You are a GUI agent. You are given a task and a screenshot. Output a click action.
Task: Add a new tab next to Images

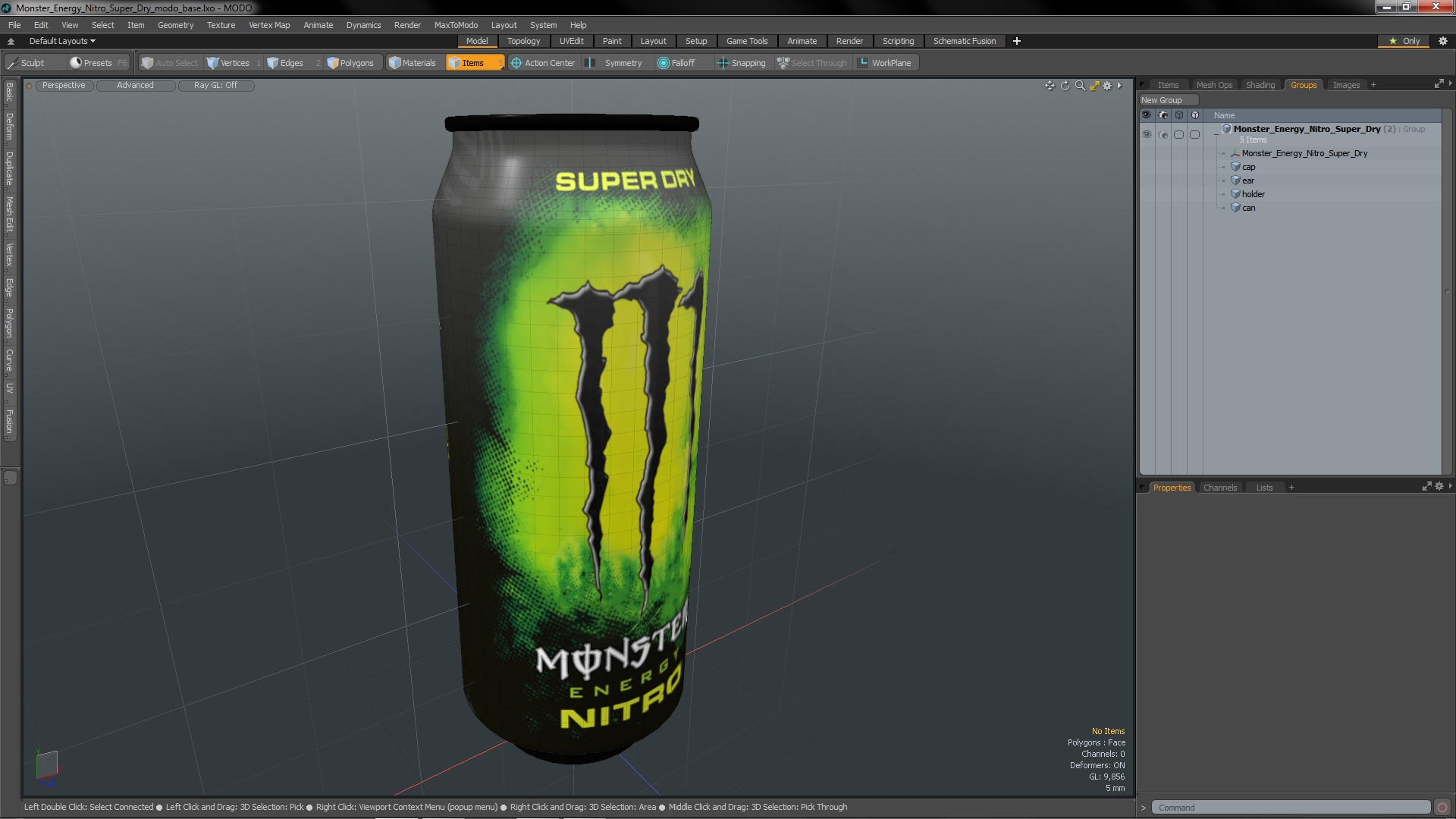point(1373,85)
